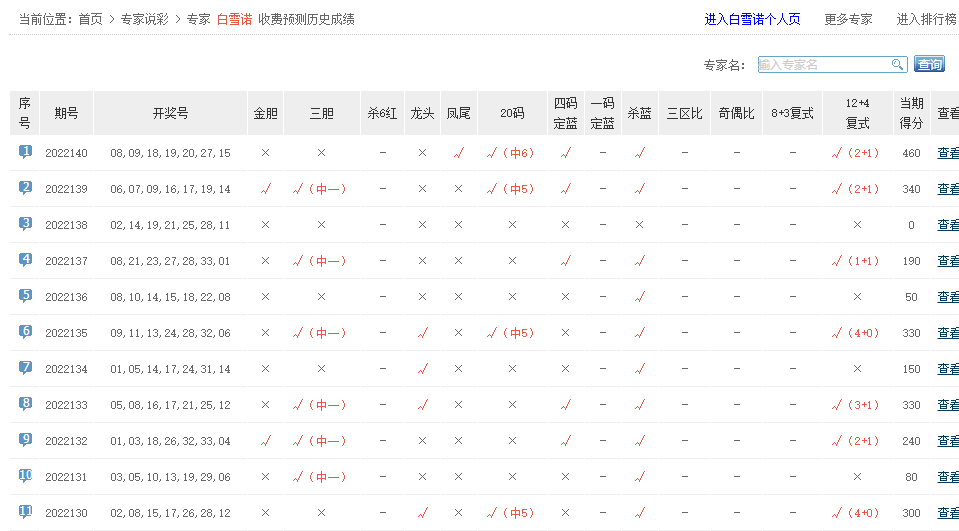Open 进入白雪诺个人页 link
The image size is (959, 531).
[752, 19]
